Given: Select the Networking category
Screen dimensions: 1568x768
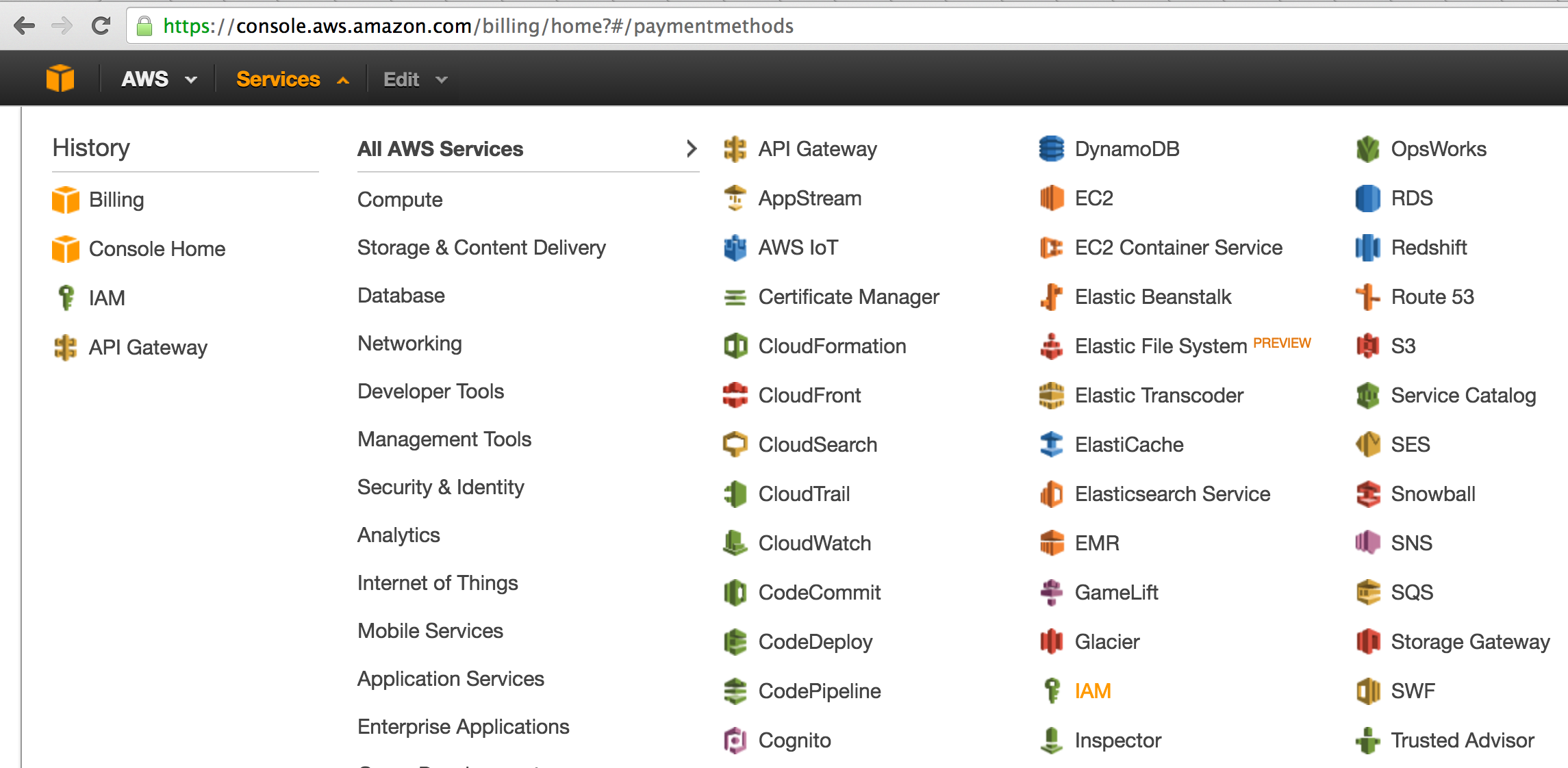Looking at the screenshot, I should point(409,343).
